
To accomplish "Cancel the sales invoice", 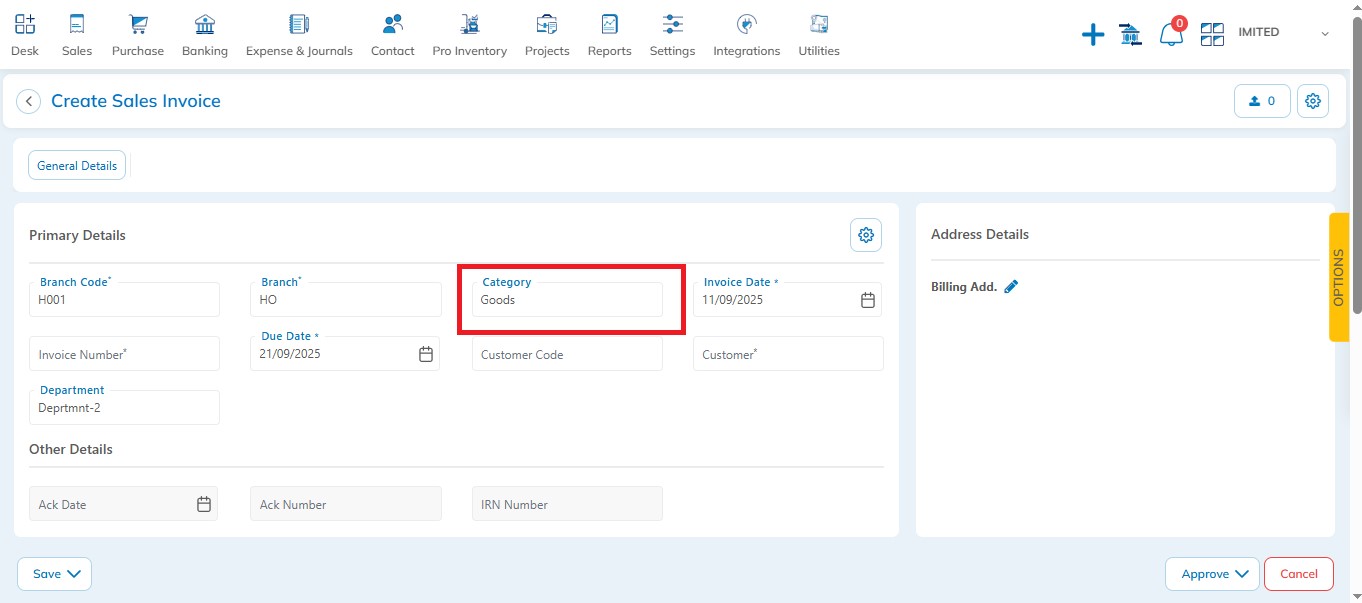I will coord(1298,574).
